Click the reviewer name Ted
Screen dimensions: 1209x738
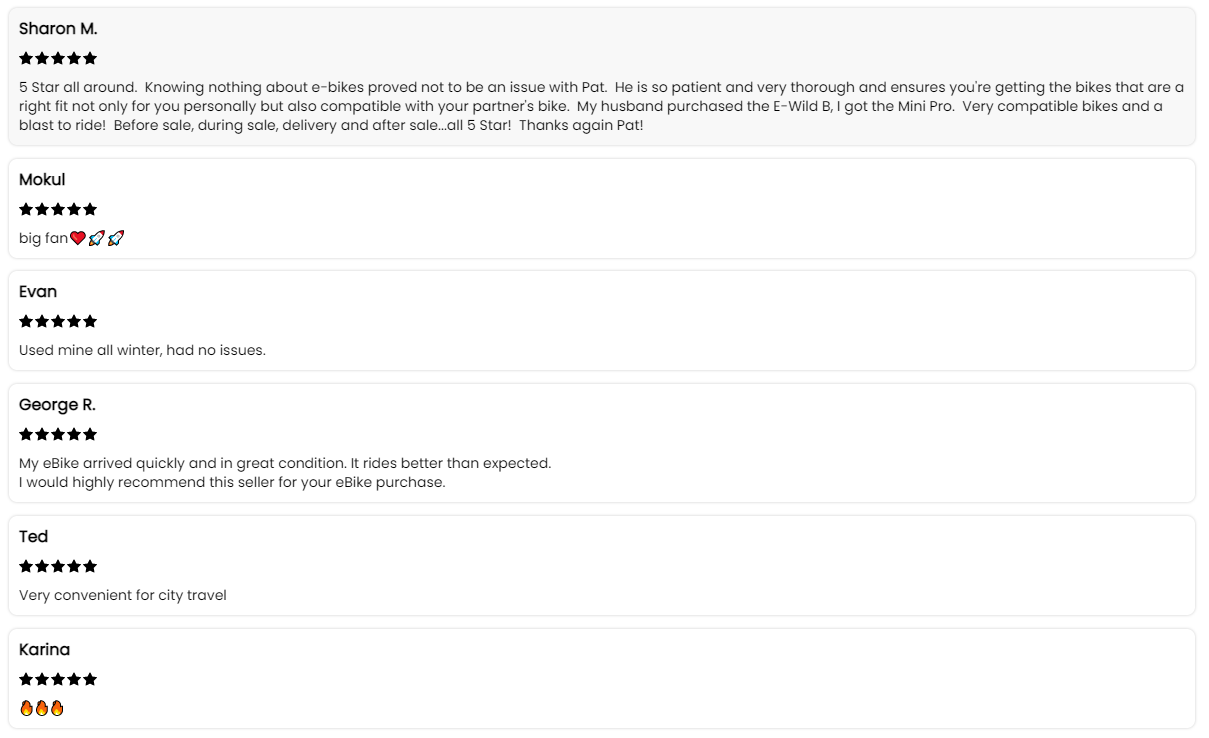[34, 537]
